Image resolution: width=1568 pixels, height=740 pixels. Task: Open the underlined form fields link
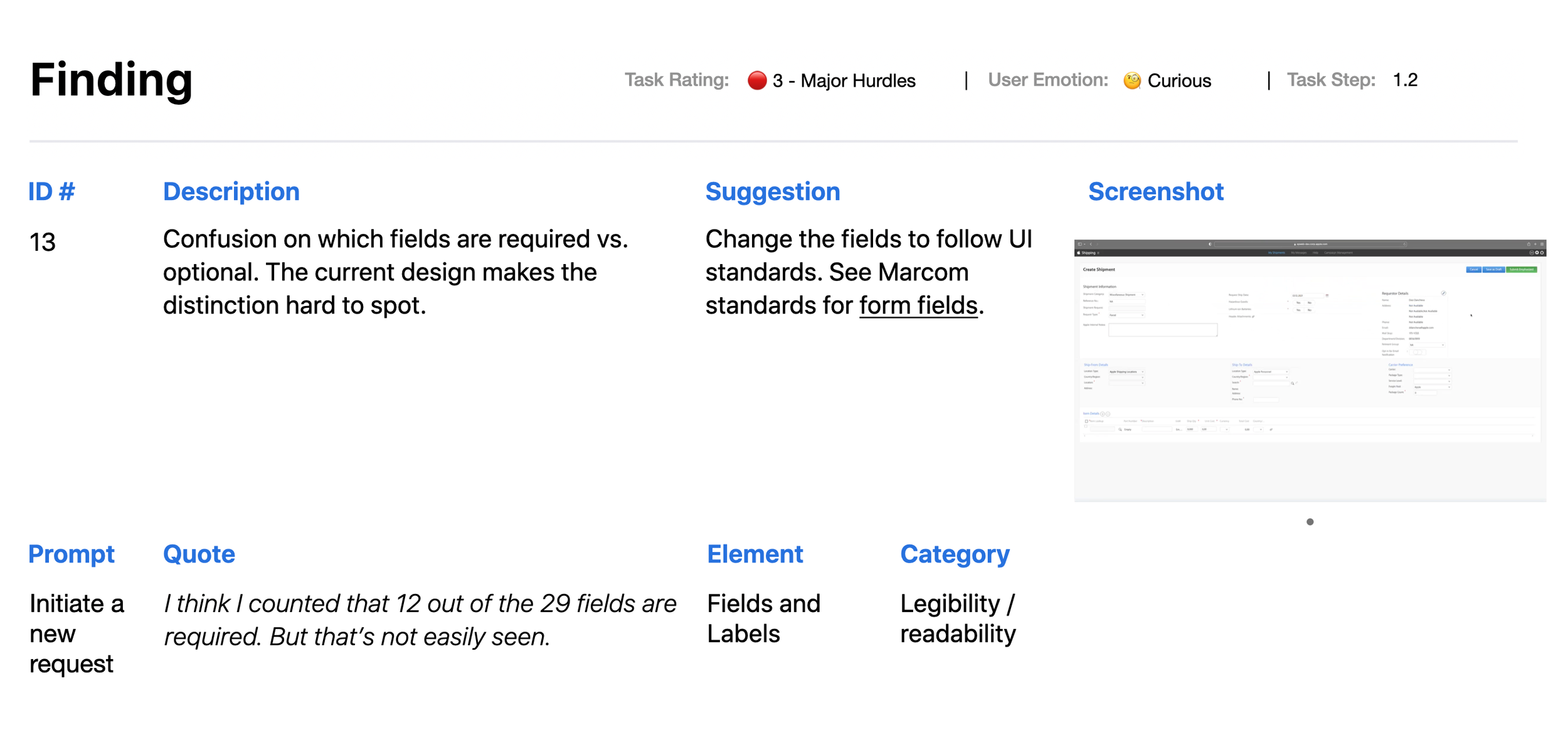point(918,306)
